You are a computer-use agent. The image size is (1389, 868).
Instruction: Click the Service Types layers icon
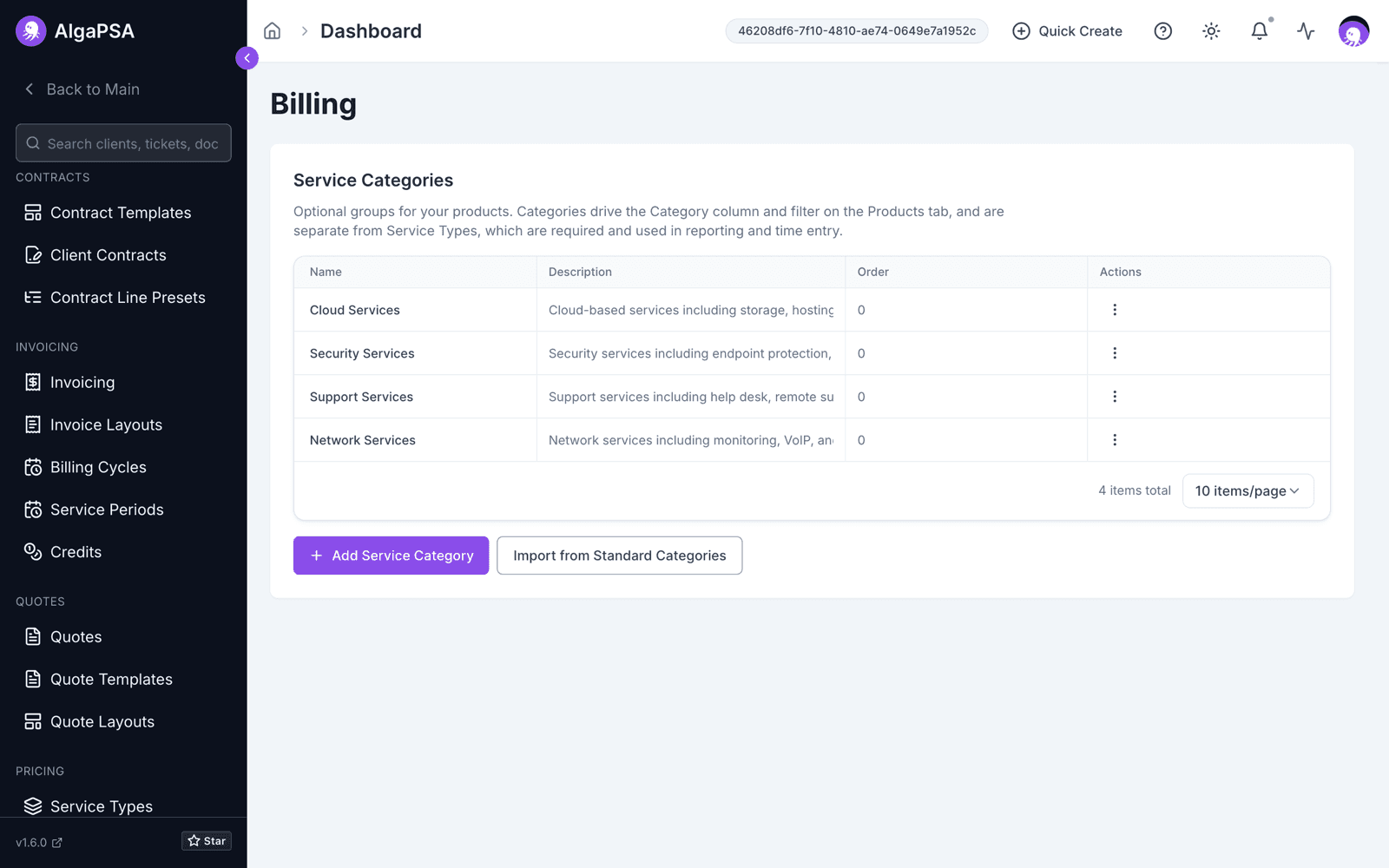pyautogui.click(x=33, y=806)
